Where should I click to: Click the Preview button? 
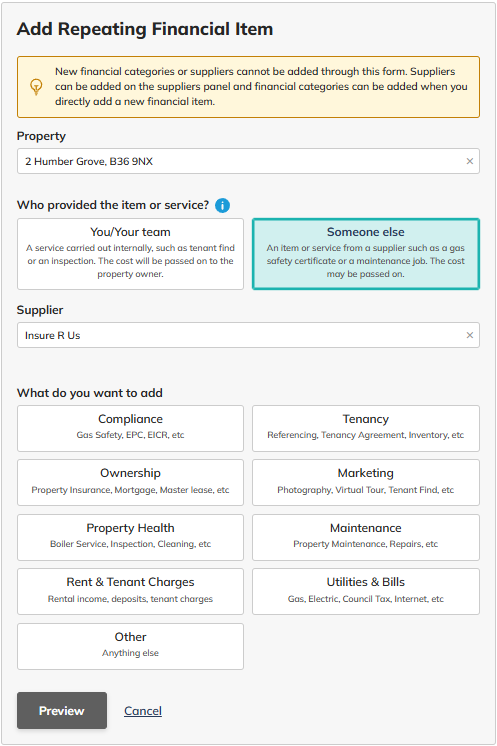[62, 711]
